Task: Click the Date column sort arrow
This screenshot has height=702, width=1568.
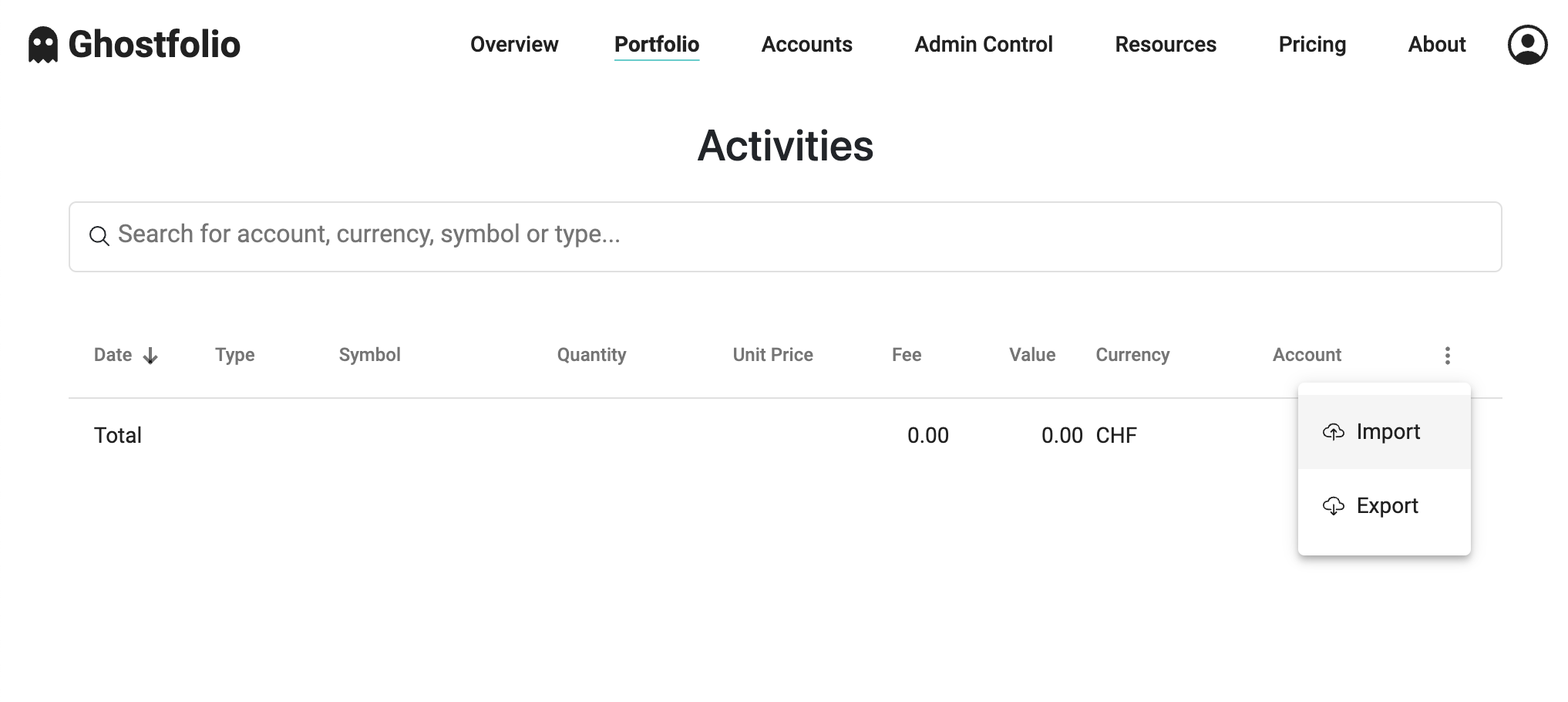Action: point(150,356)
